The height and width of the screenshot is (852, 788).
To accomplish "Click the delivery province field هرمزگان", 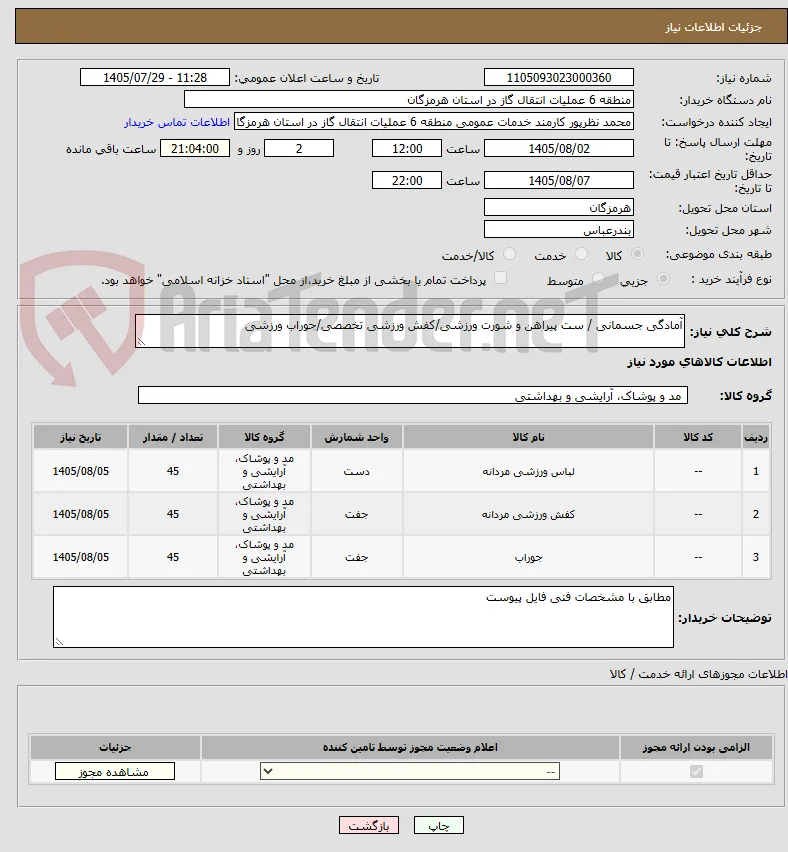I will tap(559, 208).
